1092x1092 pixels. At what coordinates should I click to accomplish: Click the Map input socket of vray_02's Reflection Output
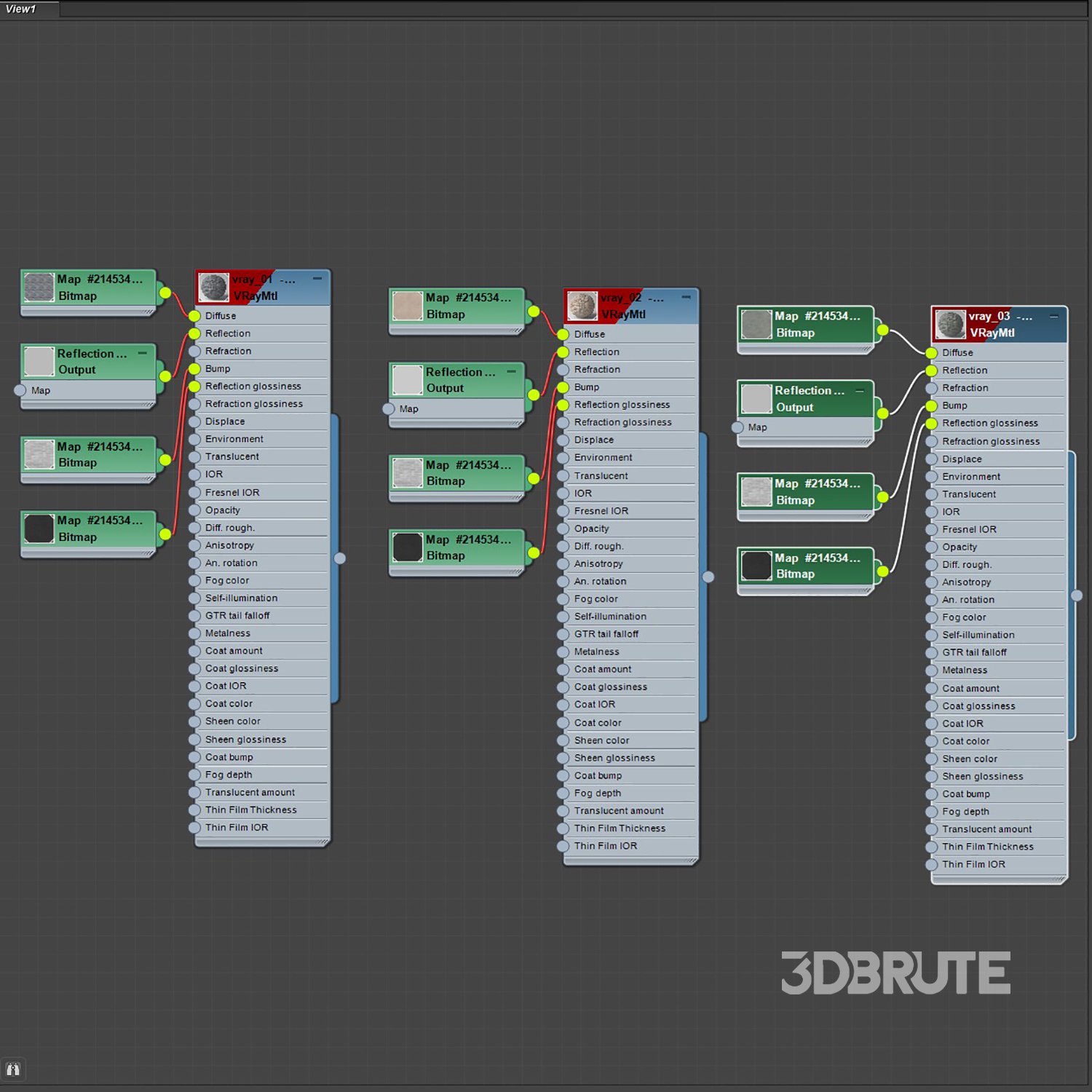point(389,409)
